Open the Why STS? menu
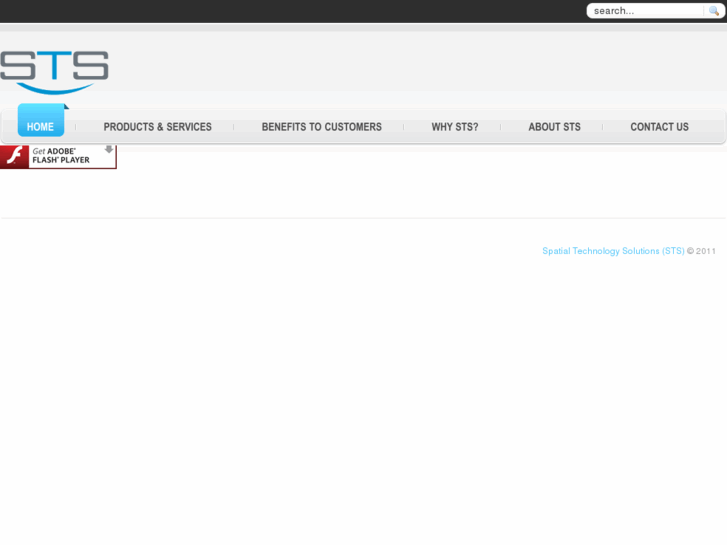This screenshot has width=727, height=545. (x=455, y=127)
